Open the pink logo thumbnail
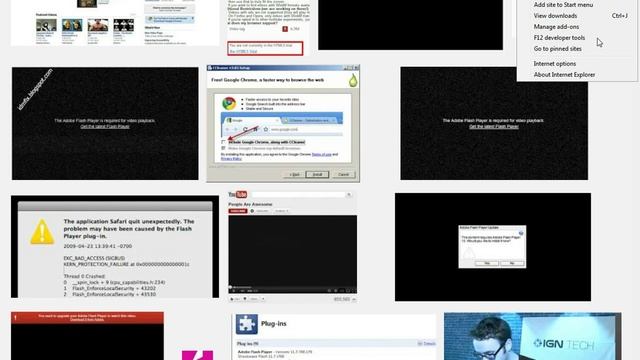Screen dimensions: 640x360 point(198,355)
